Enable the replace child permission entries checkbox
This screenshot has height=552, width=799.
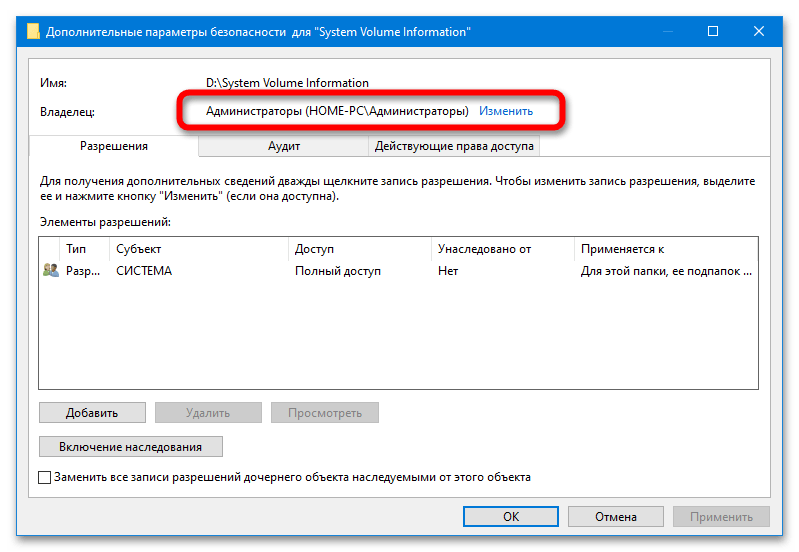coord(45,477)
